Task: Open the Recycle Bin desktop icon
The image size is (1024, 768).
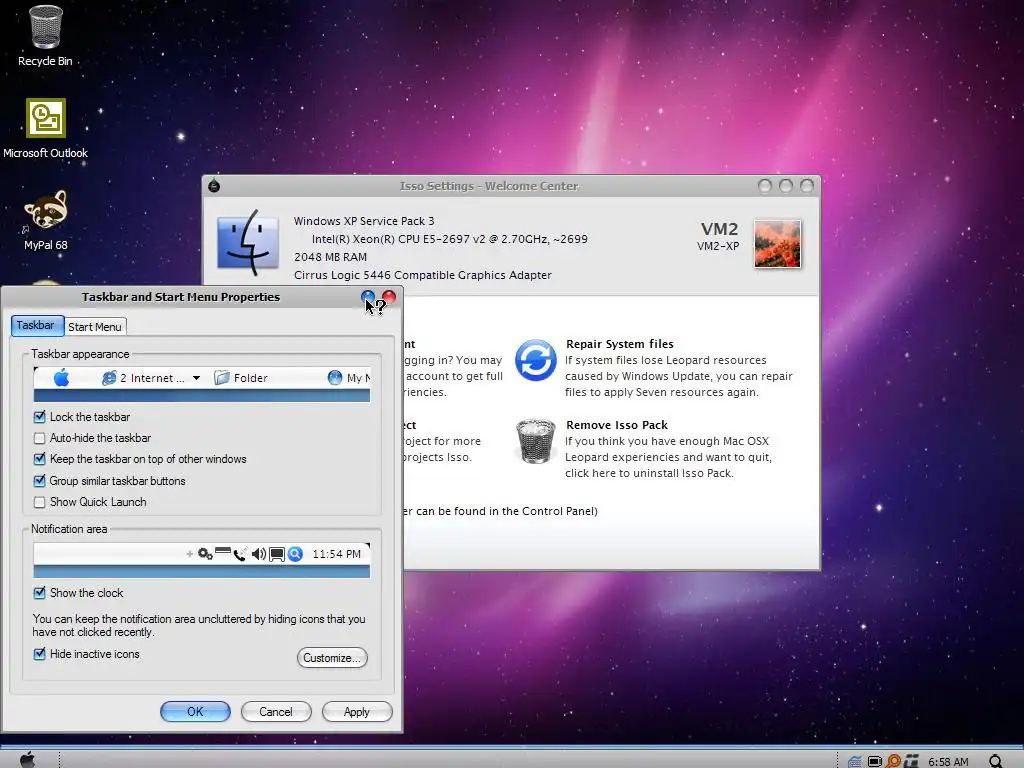Action: pyautogui.click(x=45, y=36)
